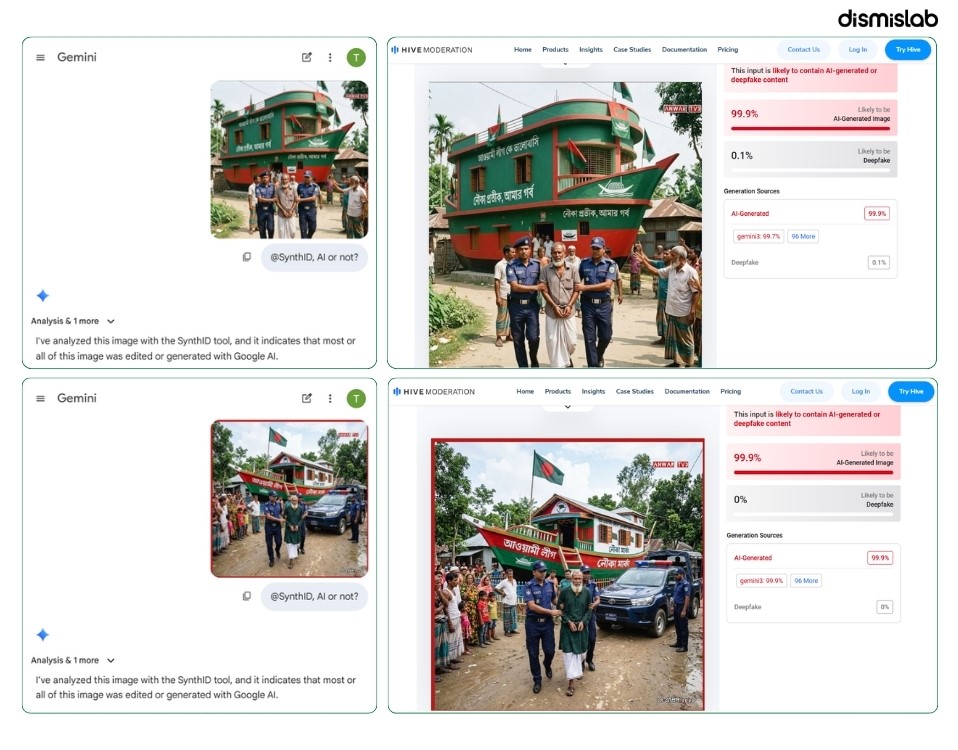This screenshot has height=750, width=958.
Task: Open three-dot options in top Gemini panel
Action: coord(330,57)
